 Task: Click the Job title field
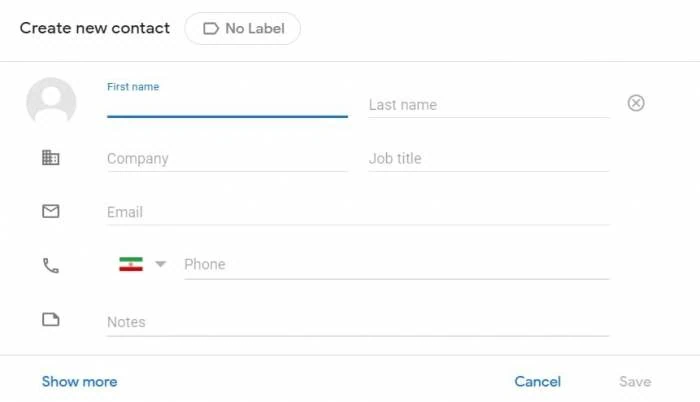point(489,159)
